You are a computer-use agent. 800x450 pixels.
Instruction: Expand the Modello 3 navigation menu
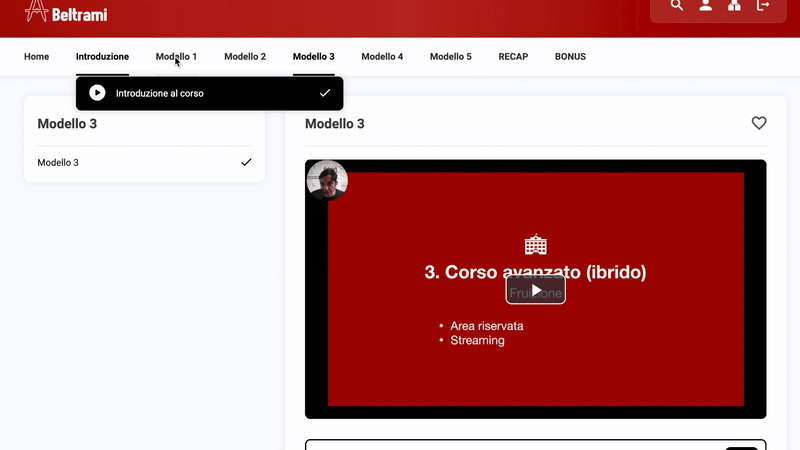(313, 57)
